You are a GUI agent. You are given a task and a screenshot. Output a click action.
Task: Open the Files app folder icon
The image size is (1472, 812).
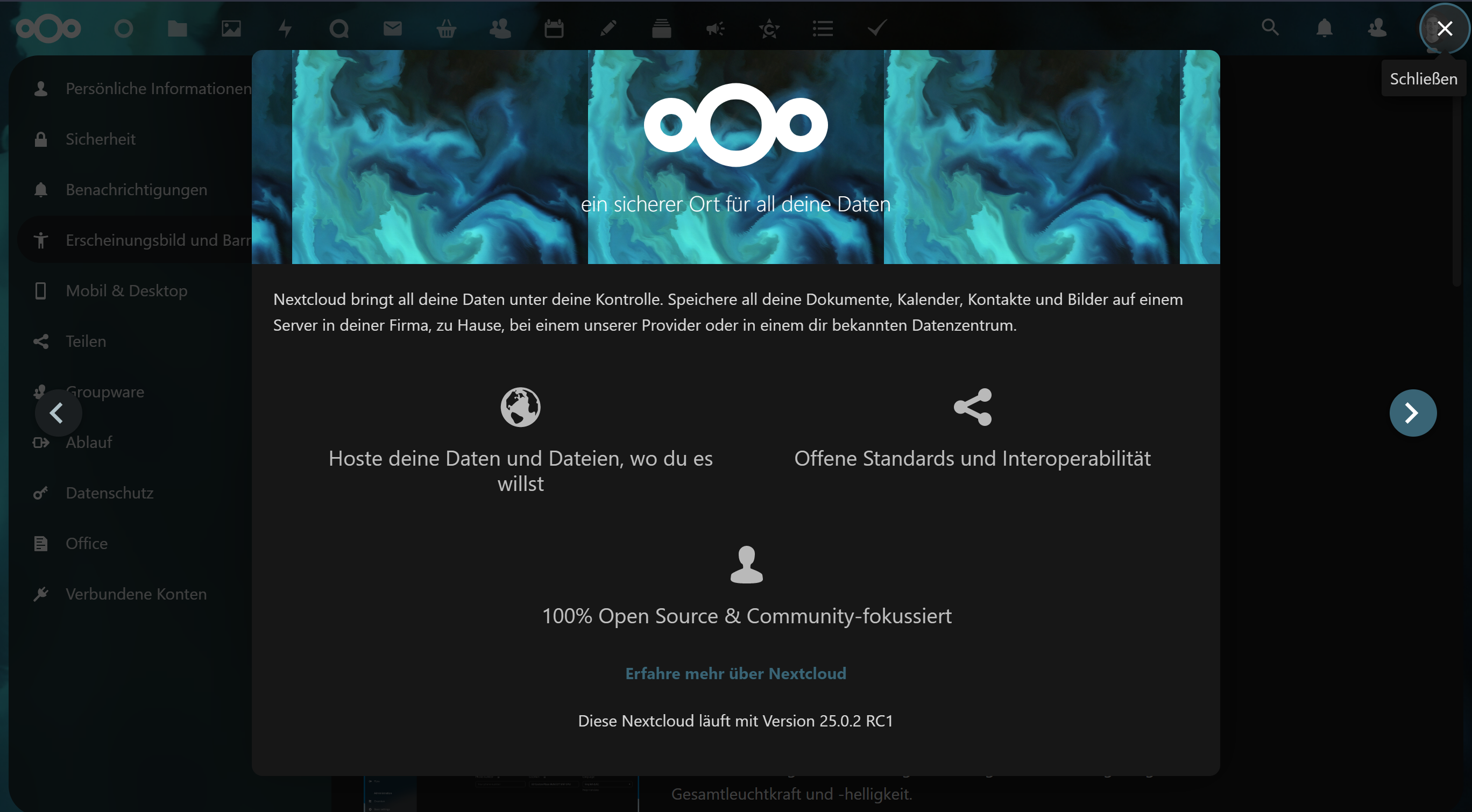click(177, 28)
